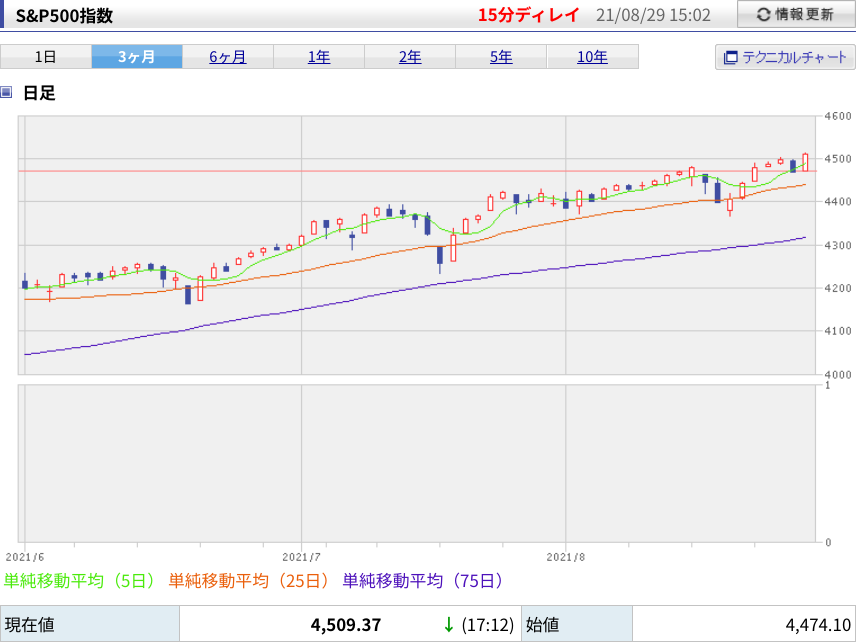
Task: Click the (17:12) time text
Action: [x=488, y=624]
